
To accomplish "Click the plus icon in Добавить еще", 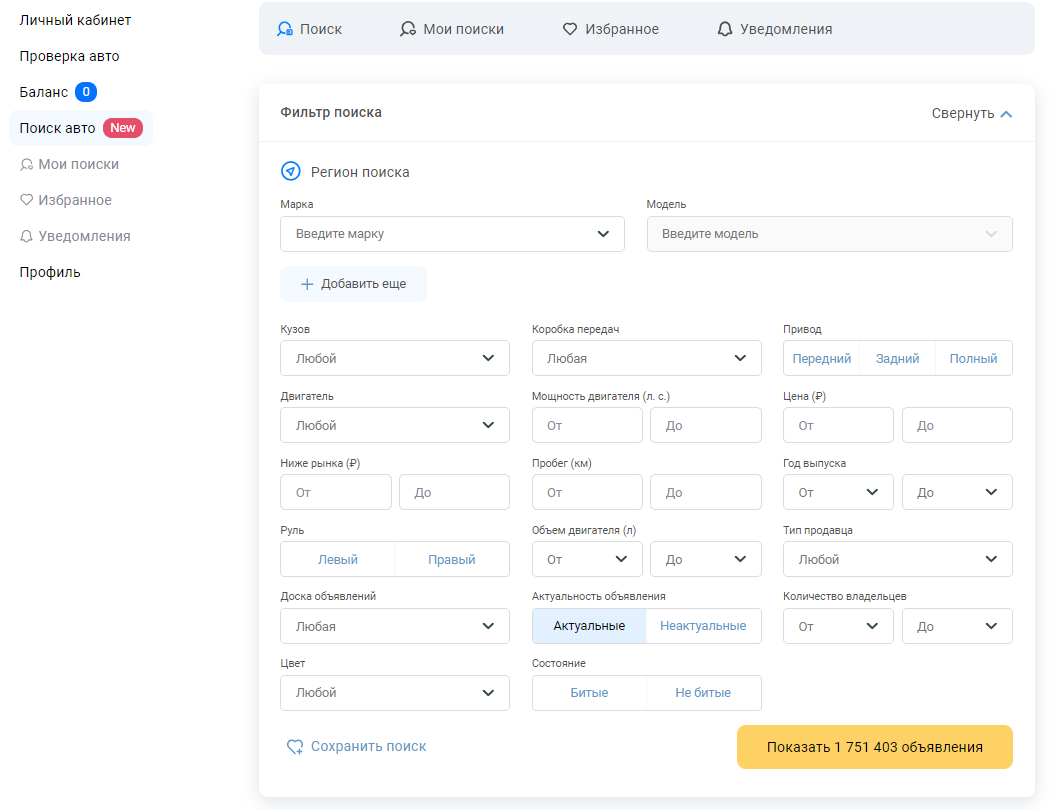I will (x=307, y=284).
